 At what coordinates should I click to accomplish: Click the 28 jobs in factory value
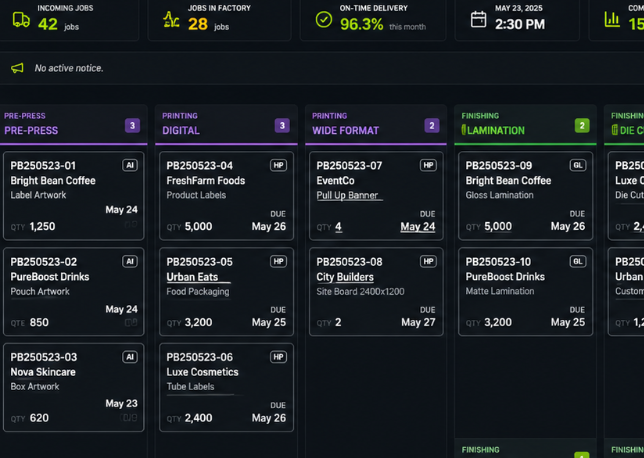[x=198, y=24]
